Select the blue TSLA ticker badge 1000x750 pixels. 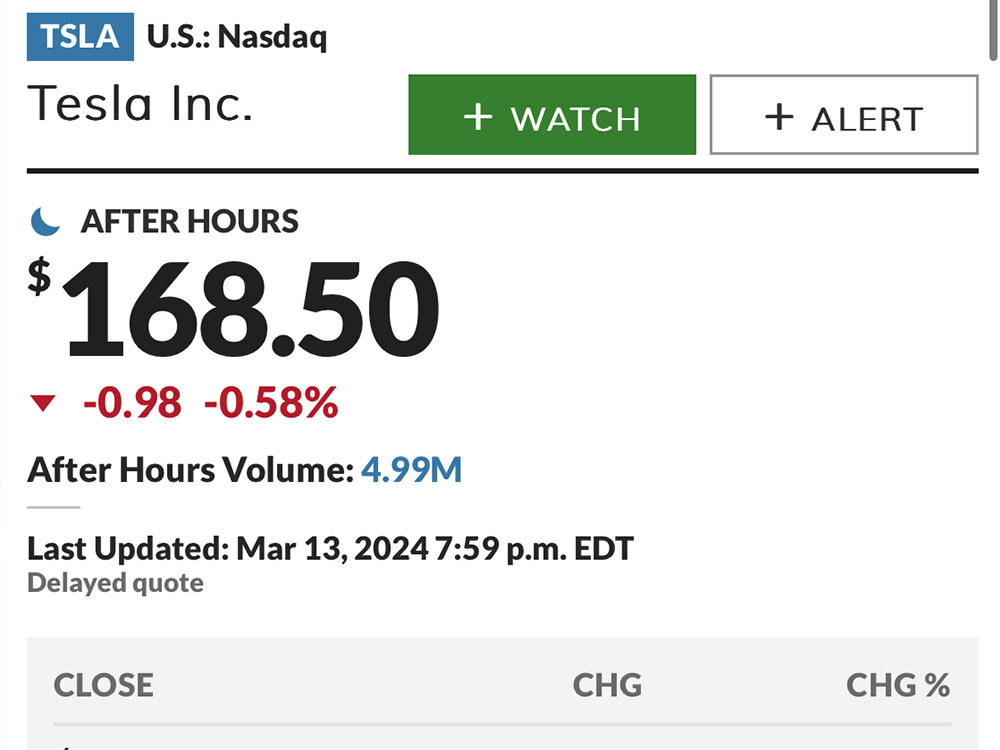79,35
